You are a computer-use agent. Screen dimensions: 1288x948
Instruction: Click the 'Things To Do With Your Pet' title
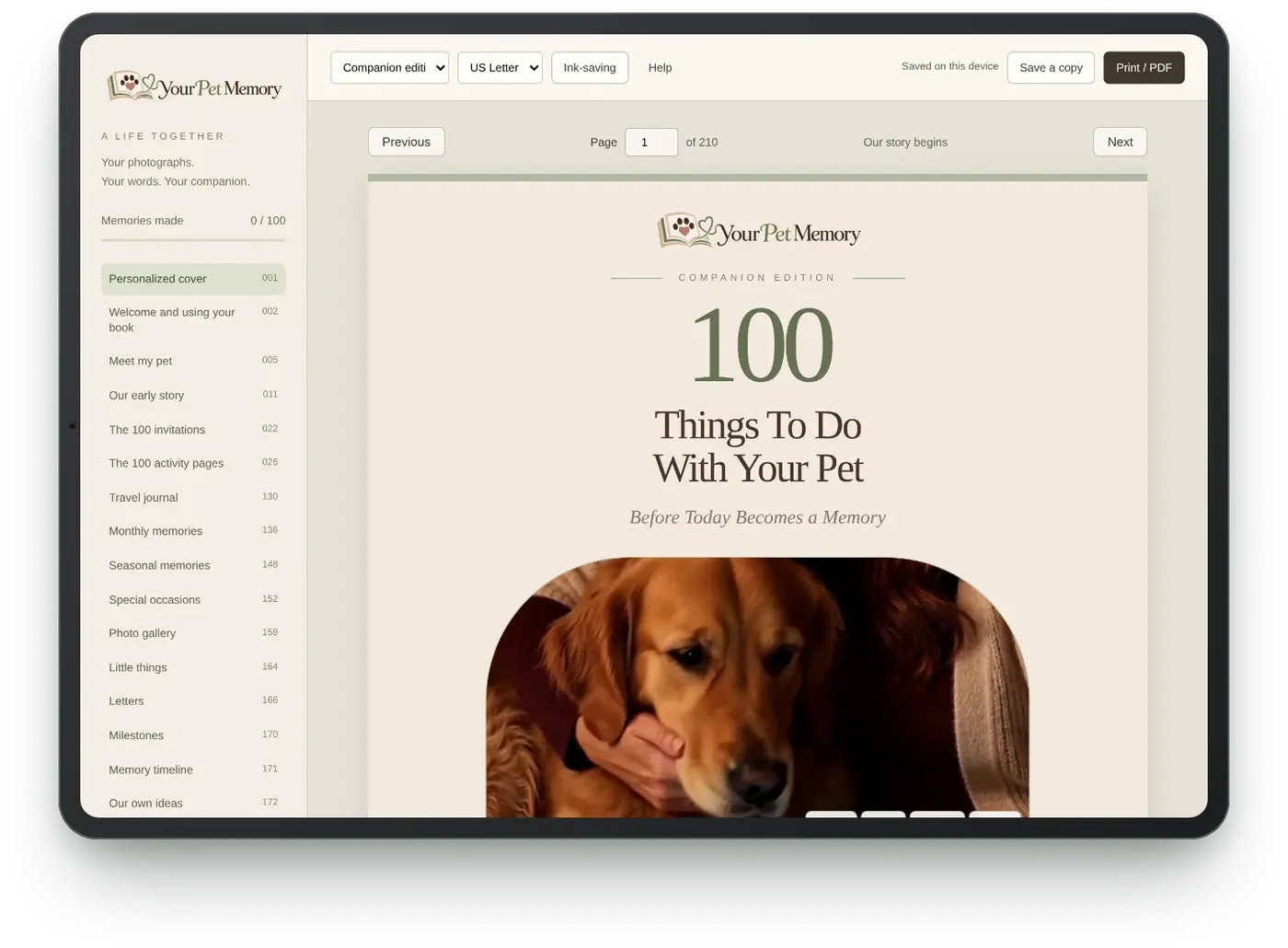pos(758,446)
